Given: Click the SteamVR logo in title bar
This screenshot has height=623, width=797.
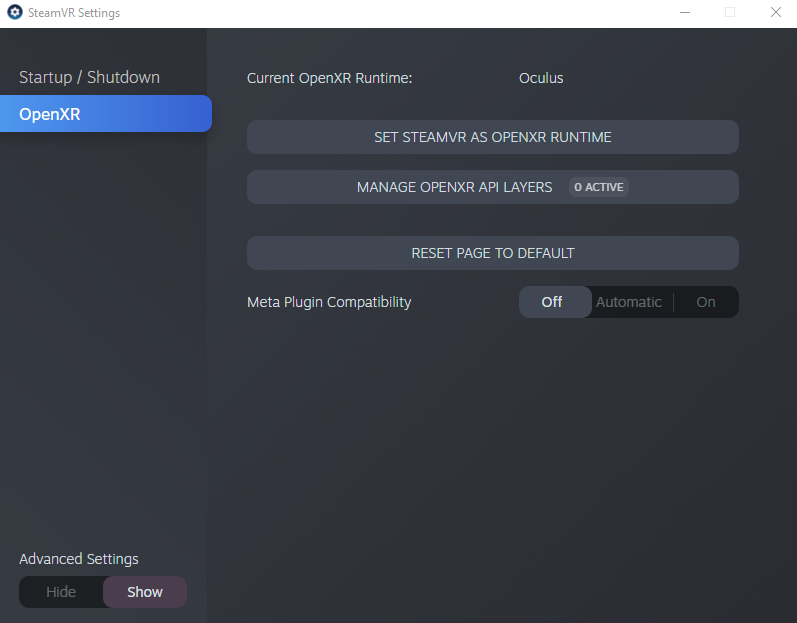Looking at the screenshot, I should tap(15, 13).
